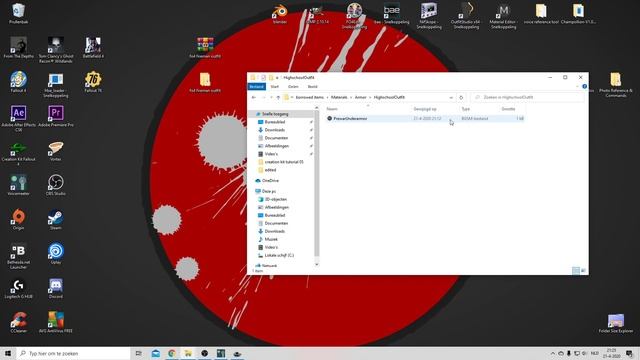
Task: Switch to large icons view button
Action: [x=583, y=271]
